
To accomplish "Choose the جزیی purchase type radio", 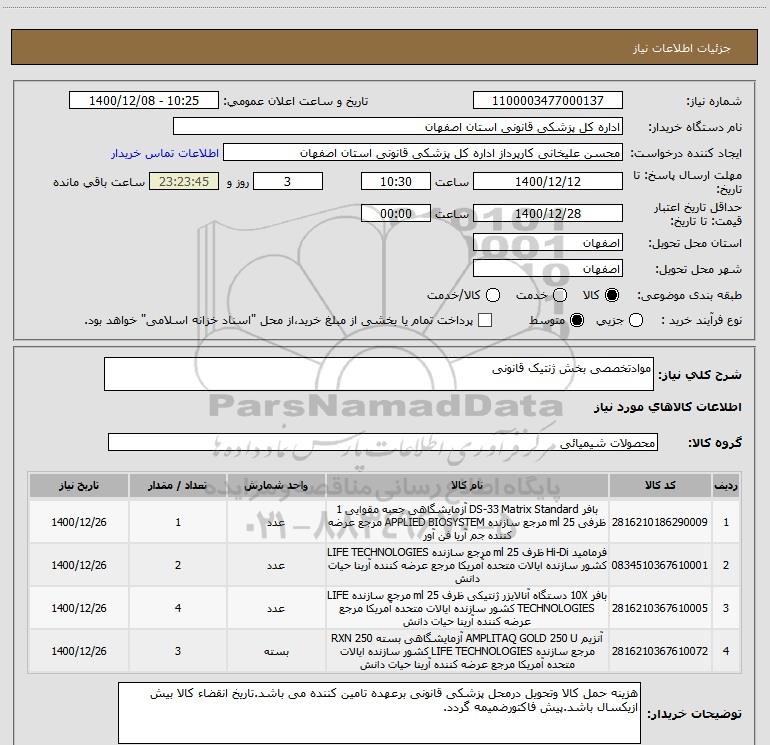I will [636, 320].
